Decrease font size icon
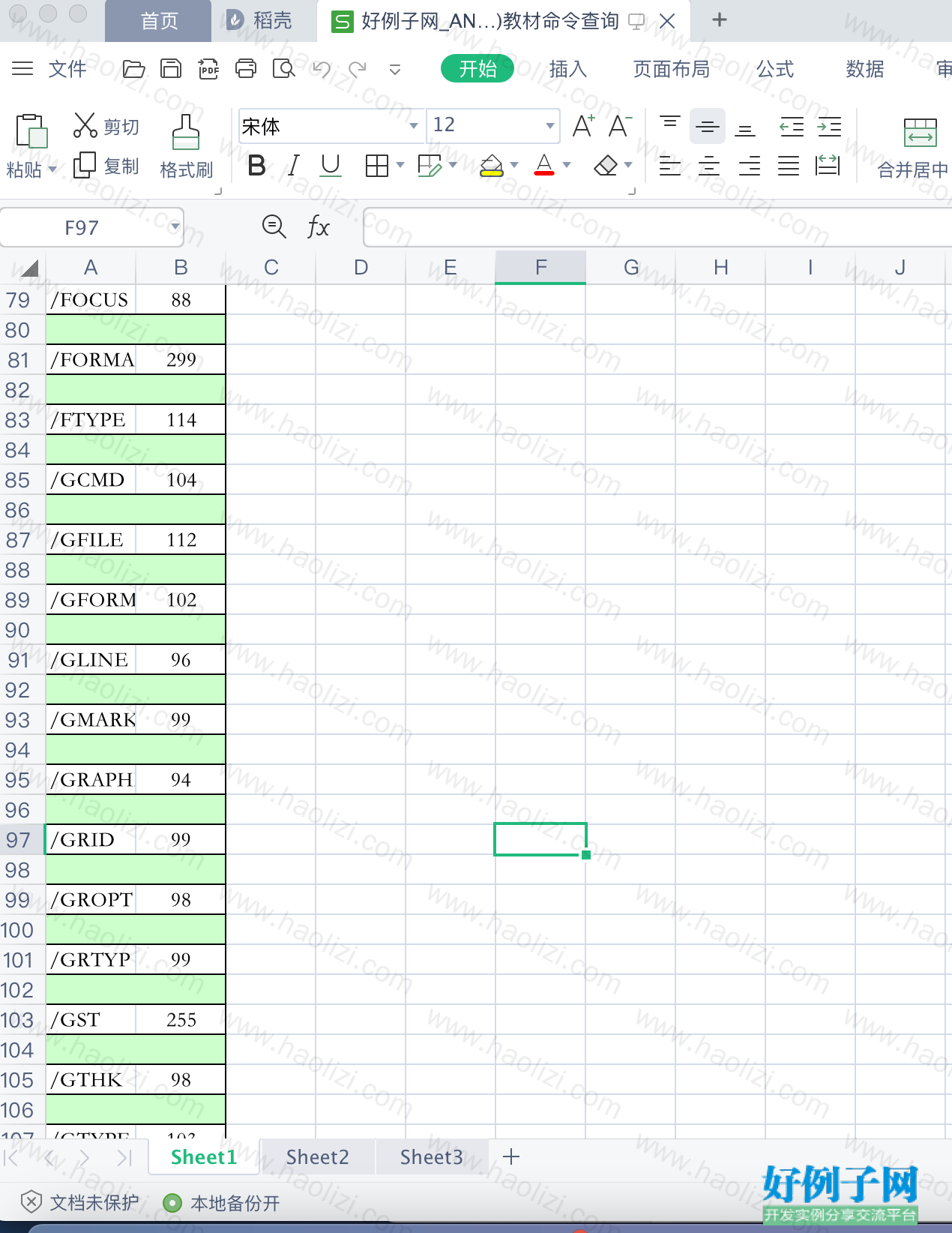Screen dimensions: 952x1233 click(621, 125)
